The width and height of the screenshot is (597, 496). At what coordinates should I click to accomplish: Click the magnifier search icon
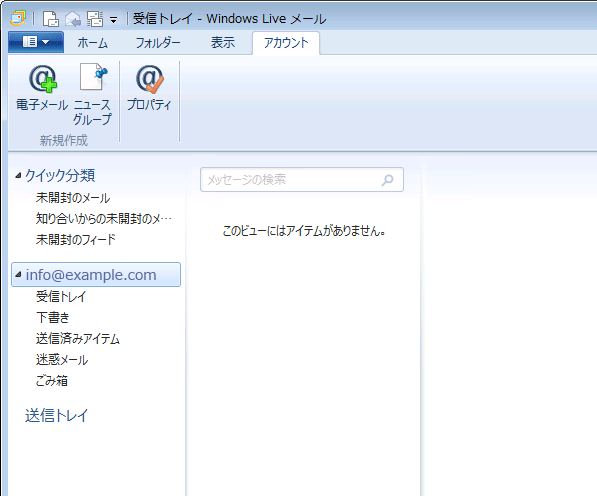[x=387, y=180]
